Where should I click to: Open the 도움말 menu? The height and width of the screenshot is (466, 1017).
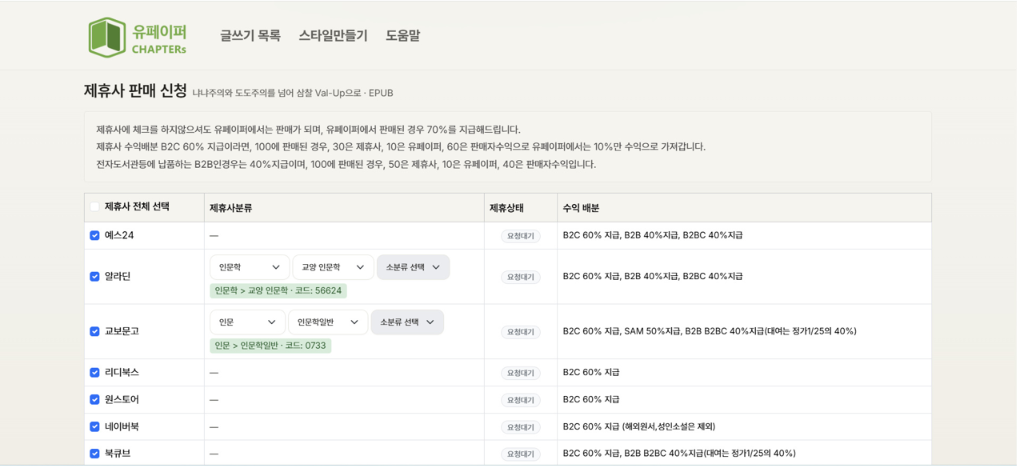pyautogui.click(x=403, y=36)
